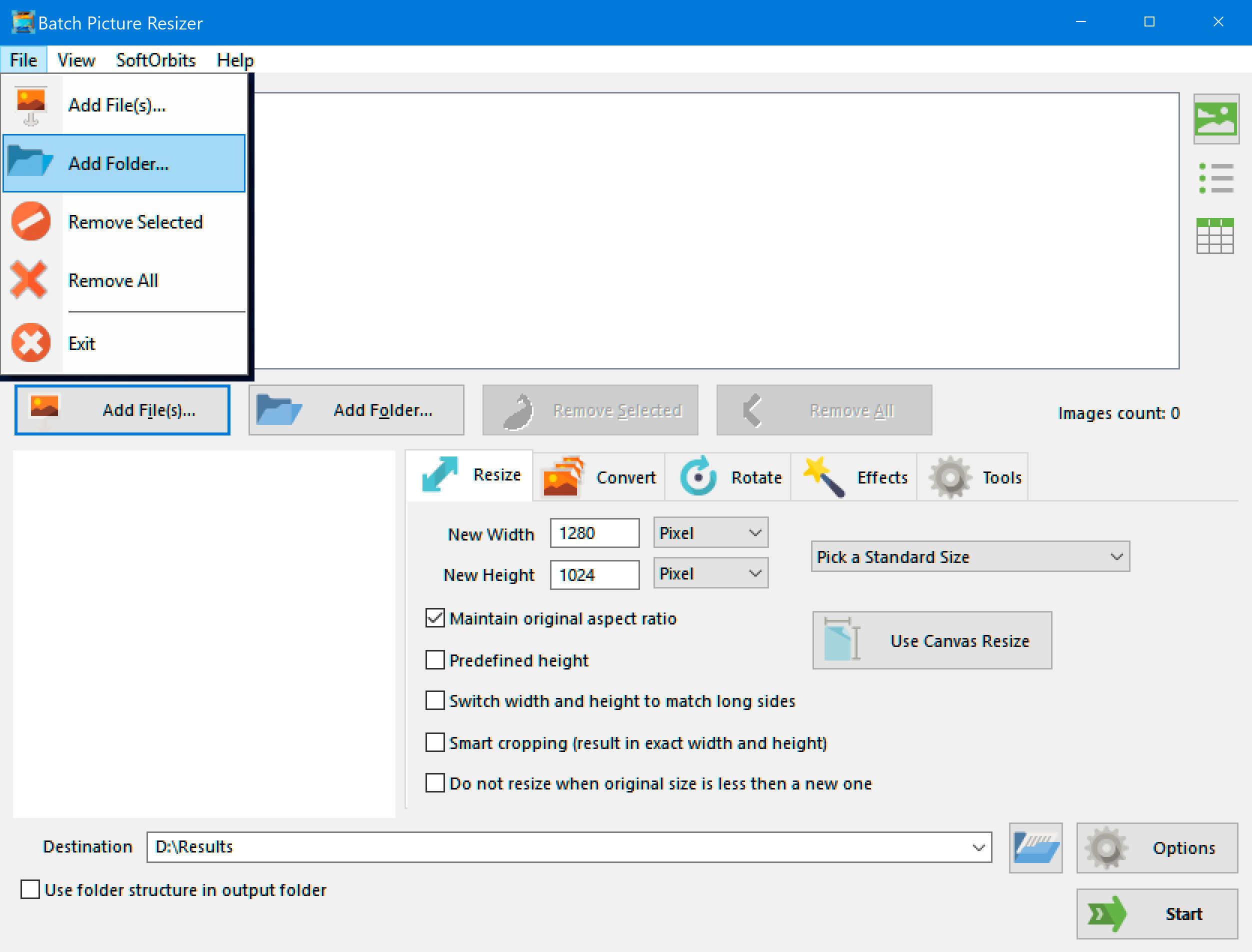This screenshot has width=1252, height=952.
Task: Enable the Predefined height checkbox
Action: (432, 659)
